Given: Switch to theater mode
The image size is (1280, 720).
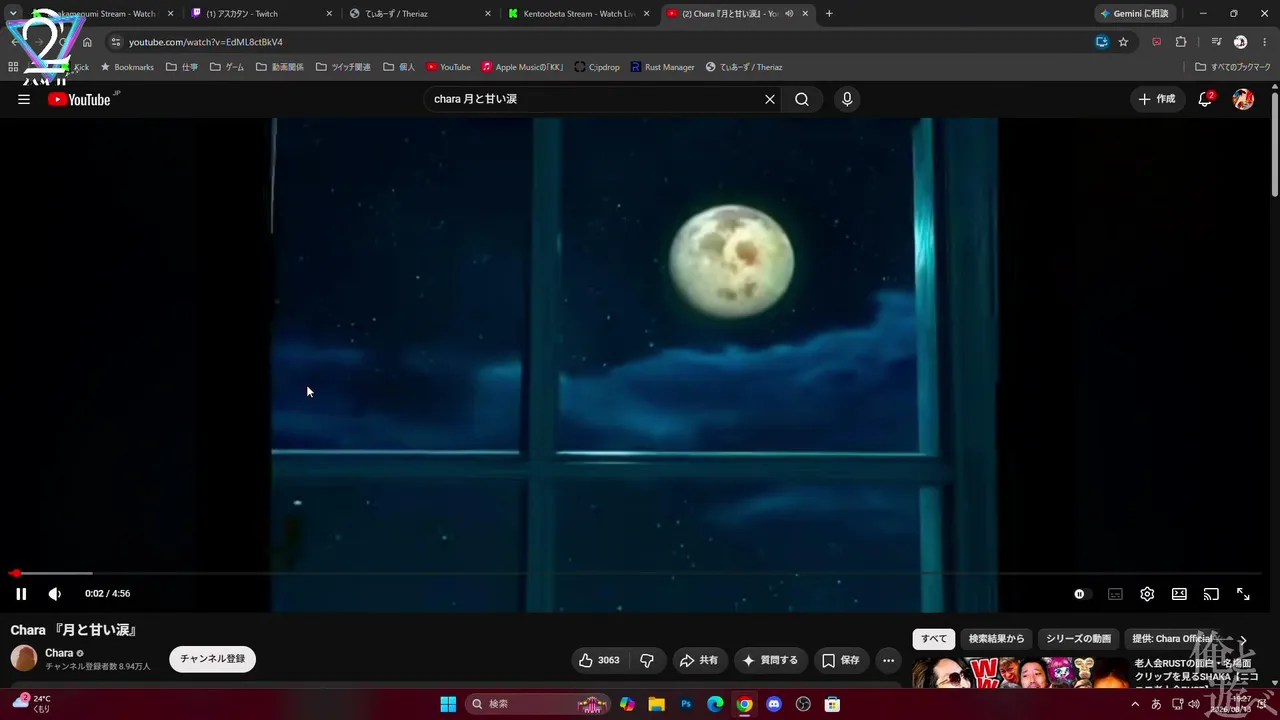Looking at the screenshot, I should coord(1179,594).
